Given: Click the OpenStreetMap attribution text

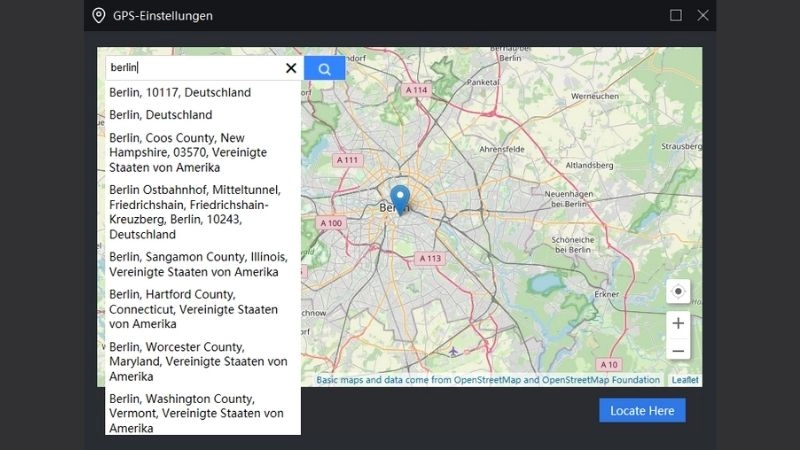Looking at the screenshot, I should tap(488, 380).
